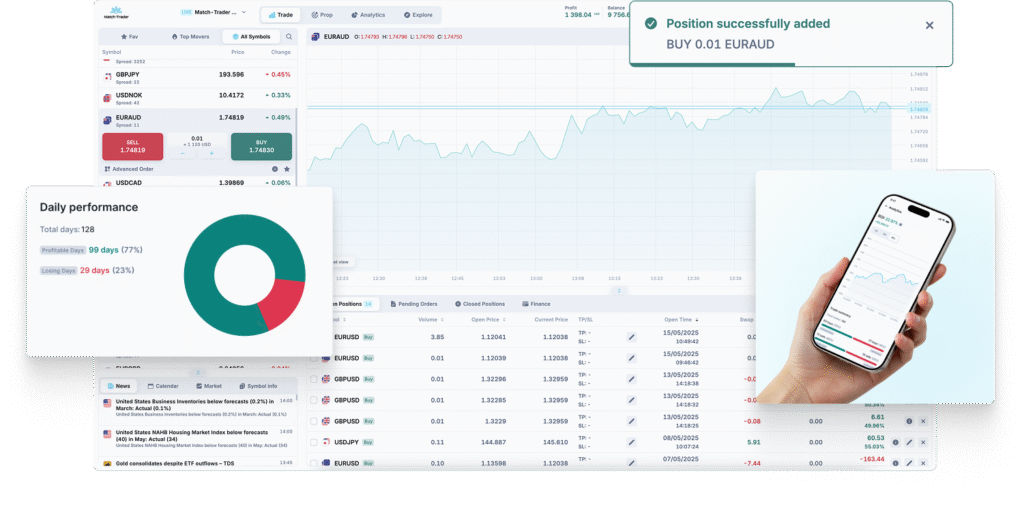Open the Explore tab

click(418, 14)
